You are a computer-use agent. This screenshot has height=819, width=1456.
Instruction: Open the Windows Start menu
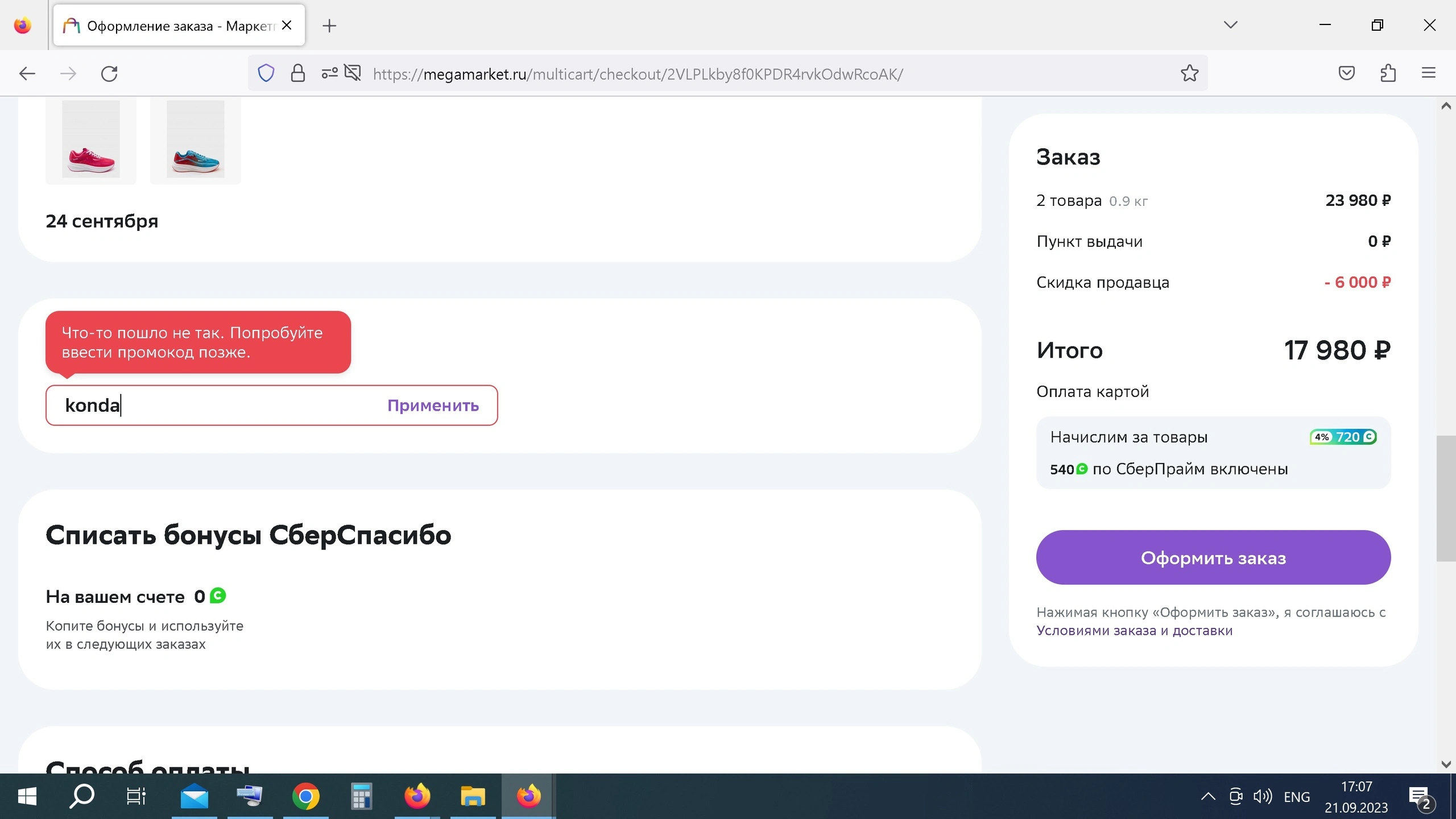pyautogui.click(x=27, y=796)
